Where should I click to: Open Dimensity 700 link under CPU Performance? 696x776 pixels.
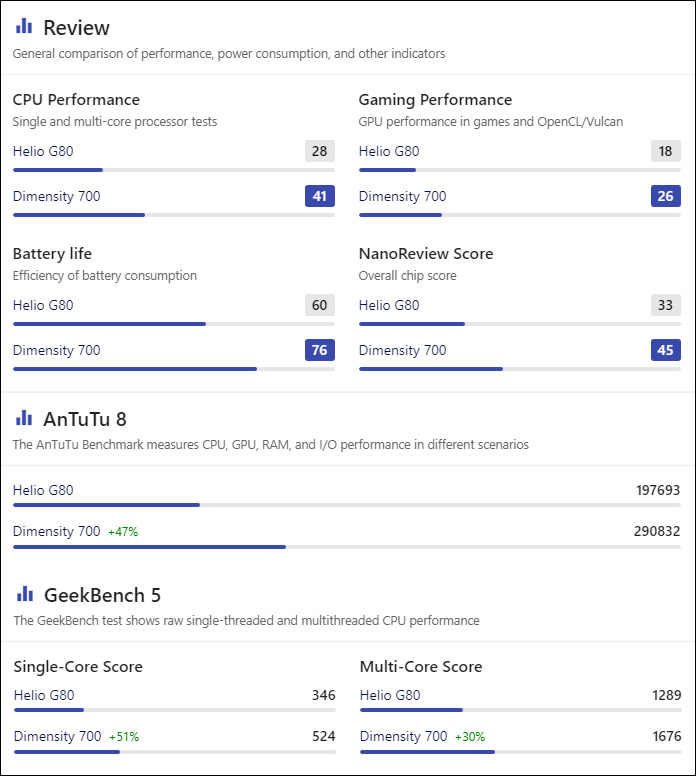point(56,196)
